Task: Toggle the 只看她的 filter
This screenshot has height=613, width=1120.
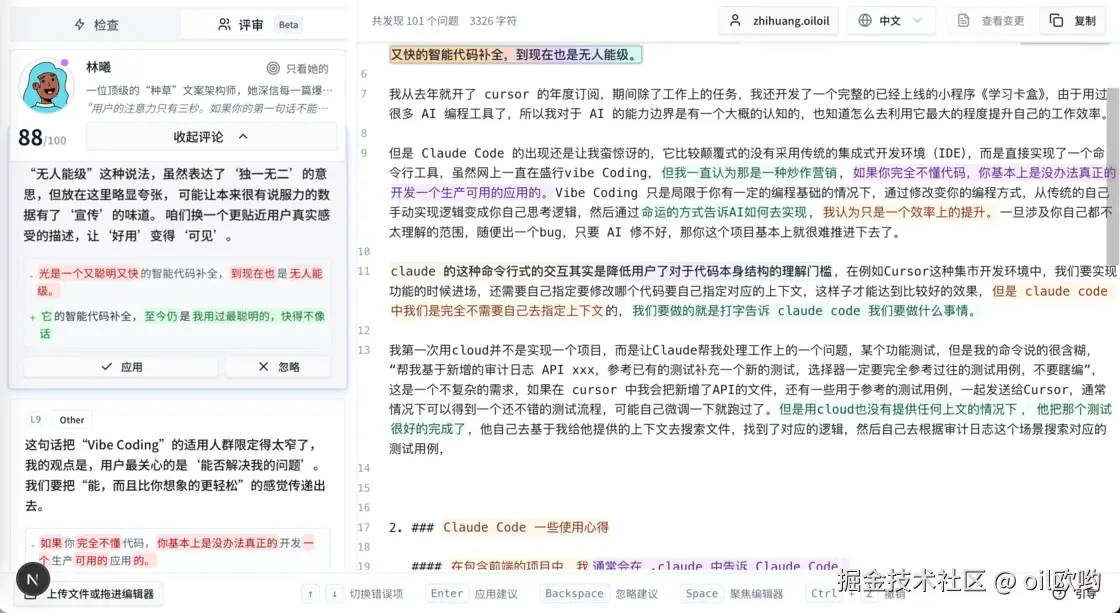Action: click(298, 69)
